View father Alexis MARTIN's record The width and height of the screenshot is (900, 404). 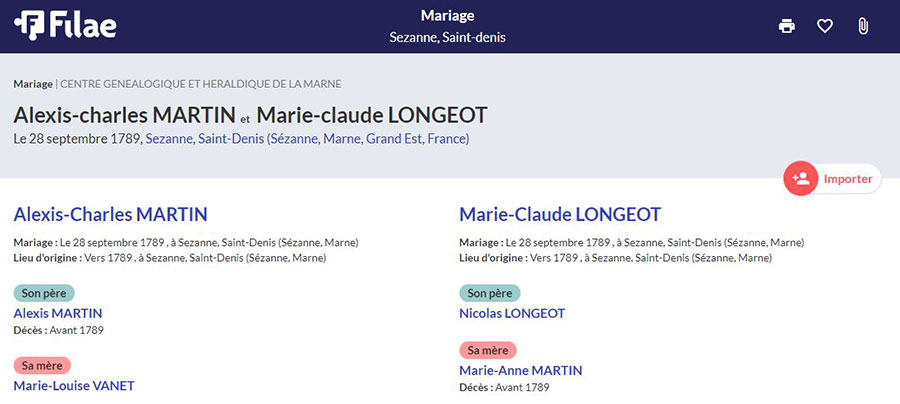[58, 313]
